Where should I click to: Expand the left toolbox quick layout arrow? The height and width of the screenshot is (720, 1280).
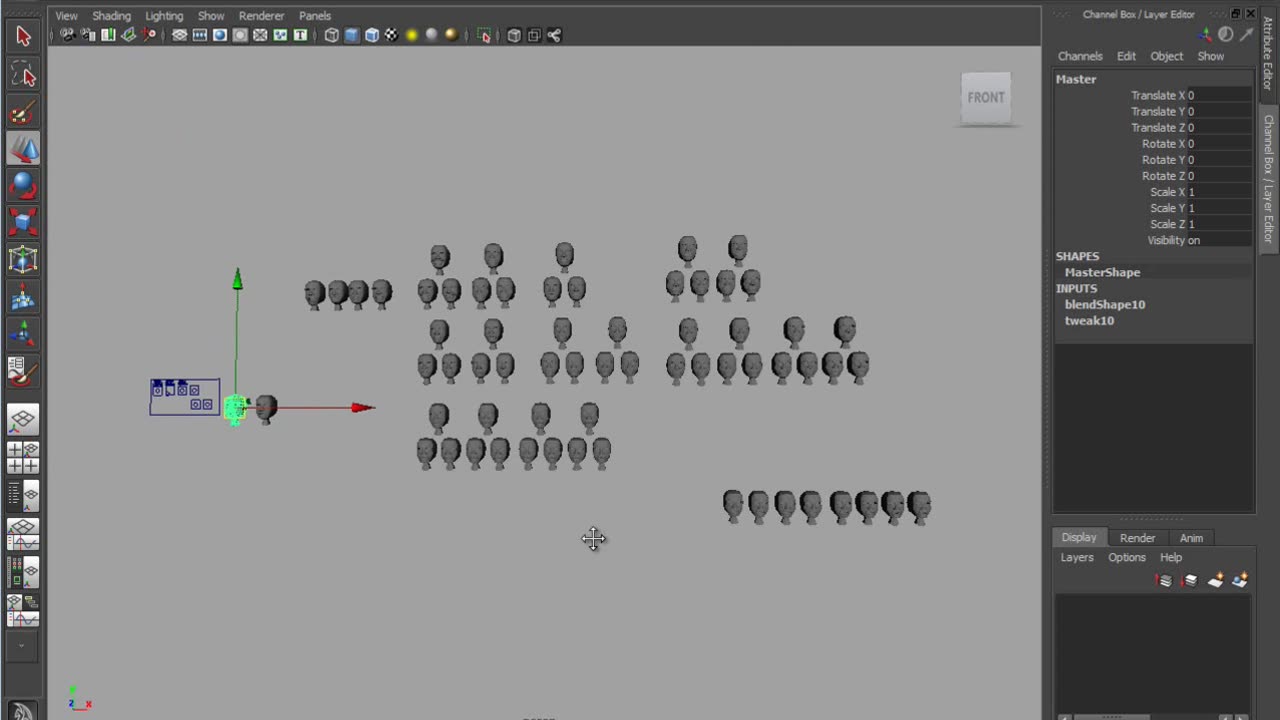(x=22, y=646)
